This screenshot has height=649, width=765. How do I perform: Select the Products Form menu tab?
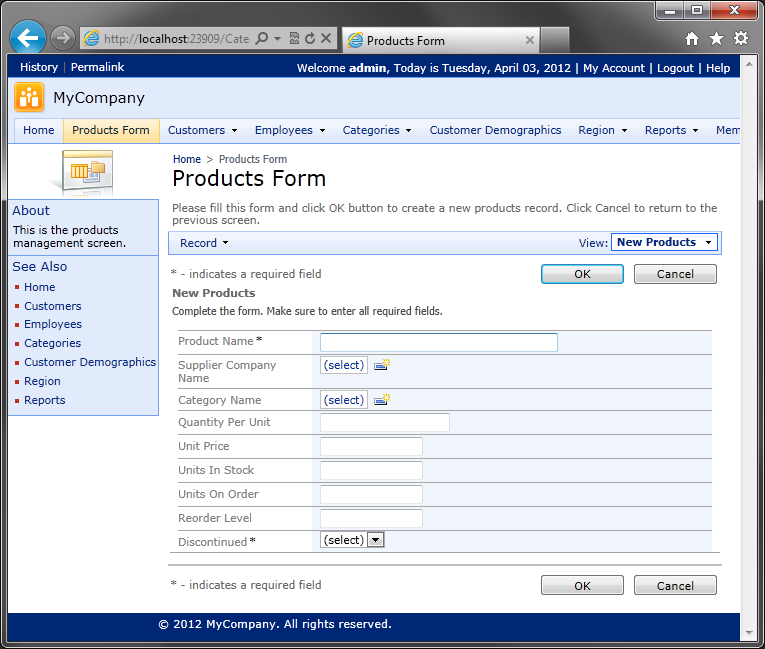(111, 130)
